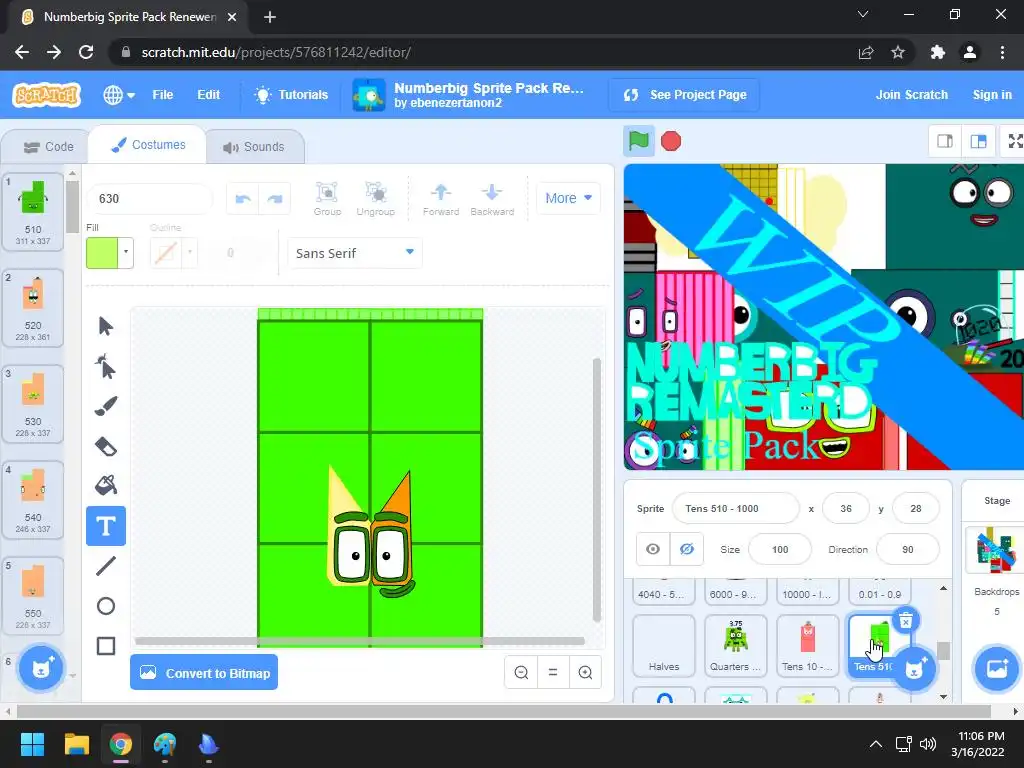The height and width of the screenshot is (768, 1024).
Task: Select the Eraser tool
Action: tap(106, 447)
